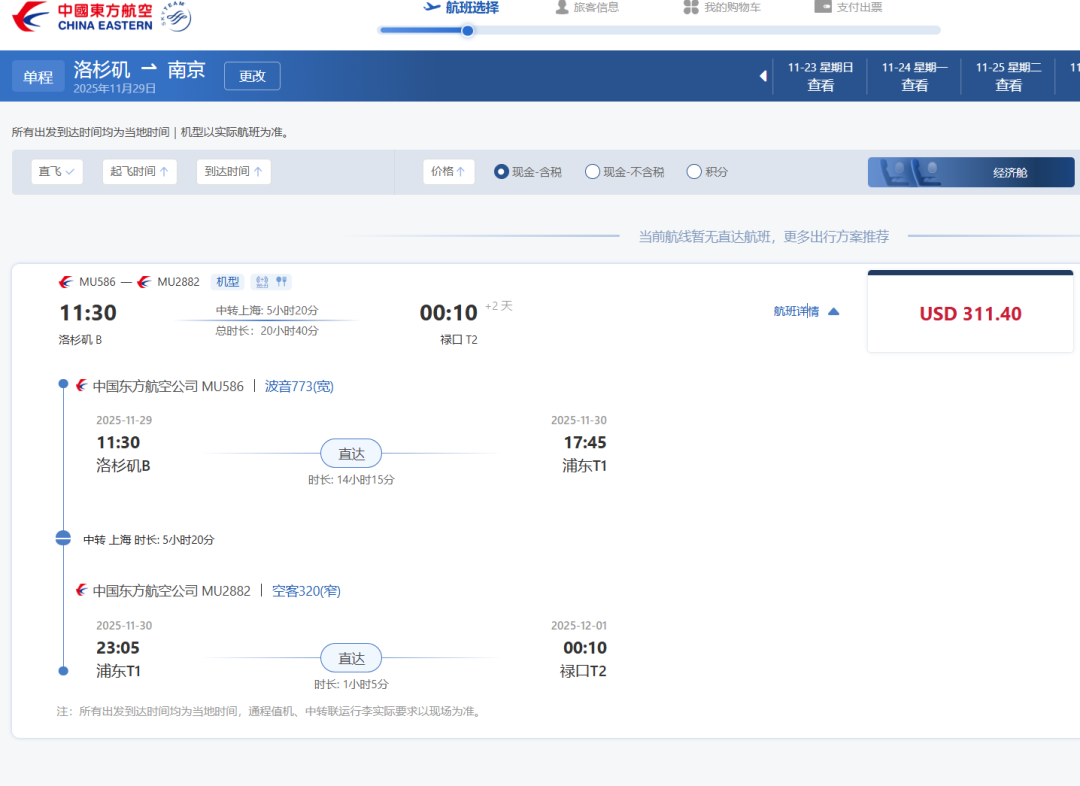Select the 积分 points radio option

[x=694, y=172]
